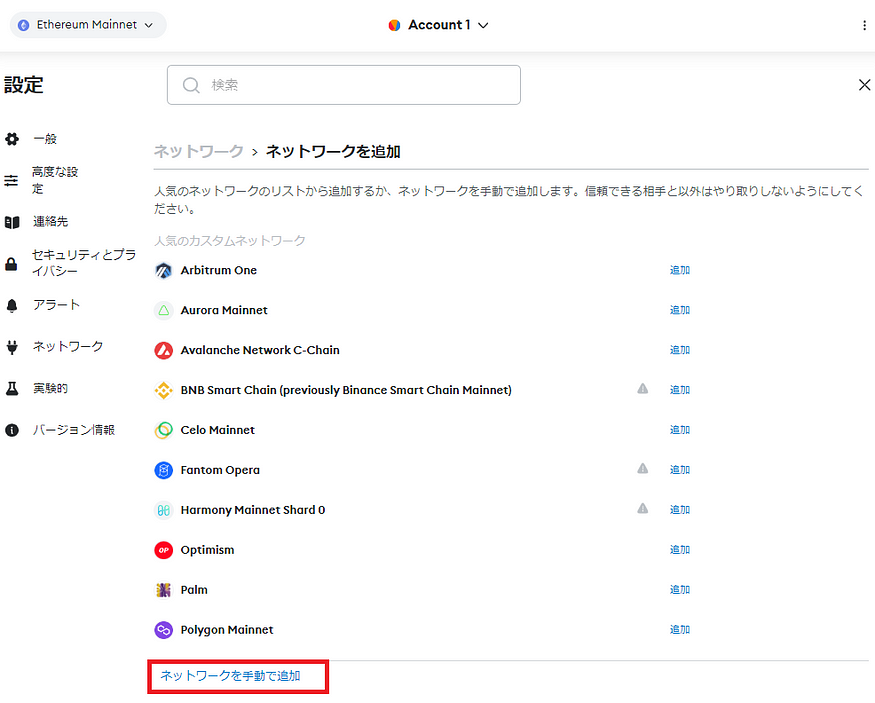Click the flask icon for 実験的
875x703 pixels.
click(x=12, y=388)
